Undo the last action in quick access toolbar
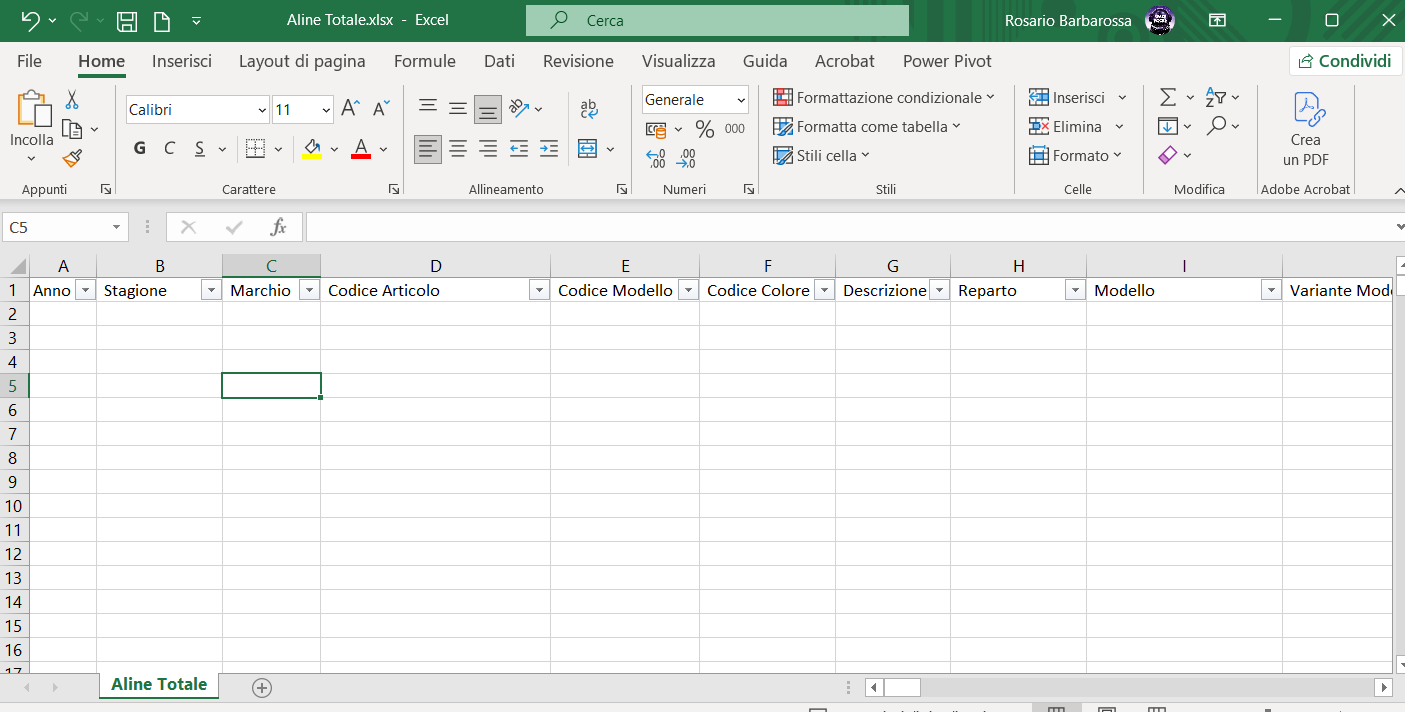 click(30, 20)
